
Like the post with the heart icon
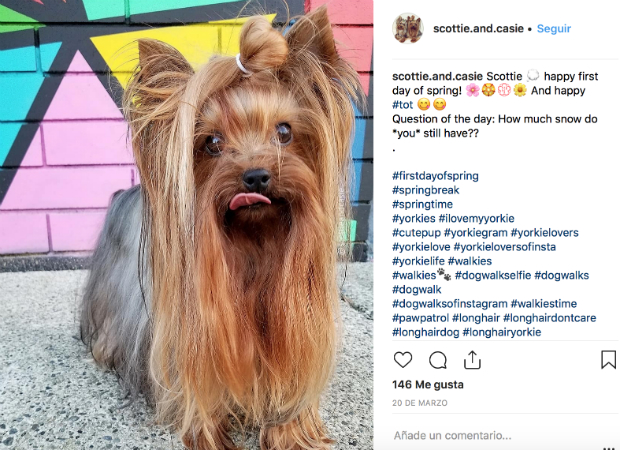[x=403, y=360]
